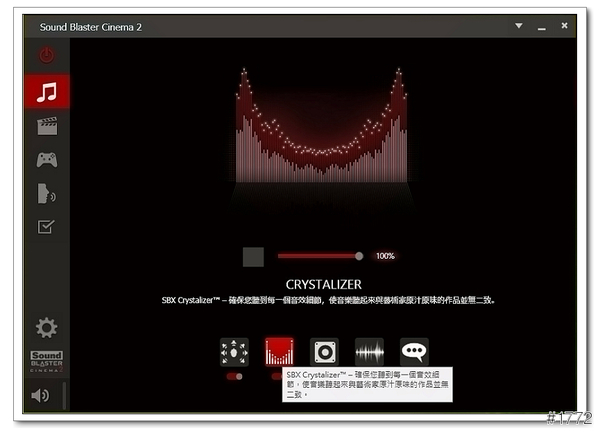Select the Voice profile icon

pos(46,193)
